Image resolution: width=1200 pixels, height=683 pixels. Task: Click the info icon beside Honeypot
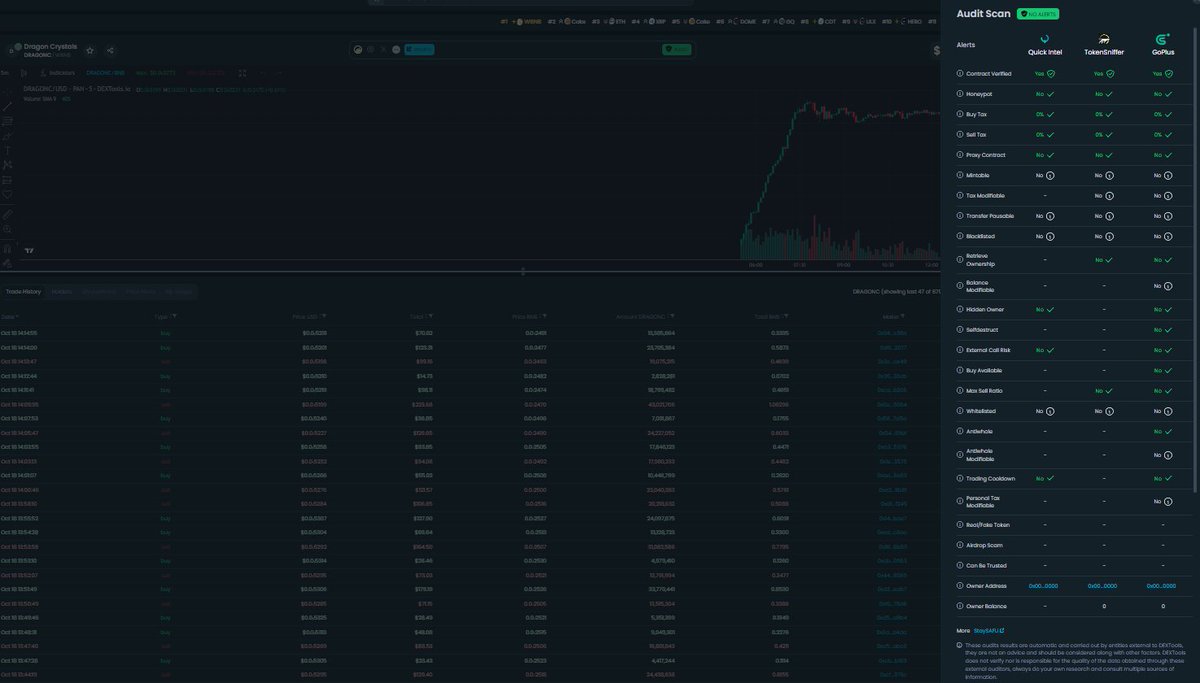tap(960, 94)
